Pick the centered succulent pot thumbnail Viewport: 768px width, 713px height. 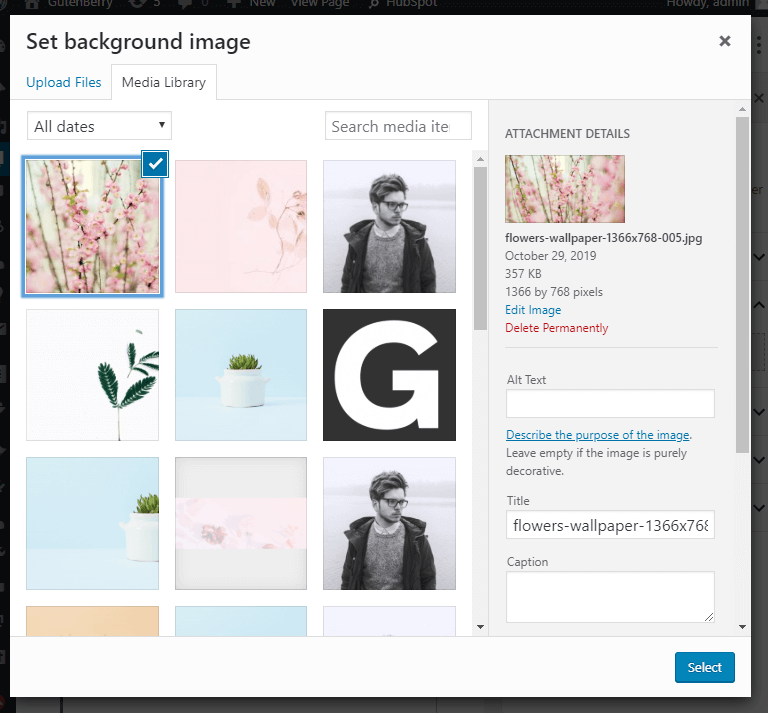click(x=241, y=375)
